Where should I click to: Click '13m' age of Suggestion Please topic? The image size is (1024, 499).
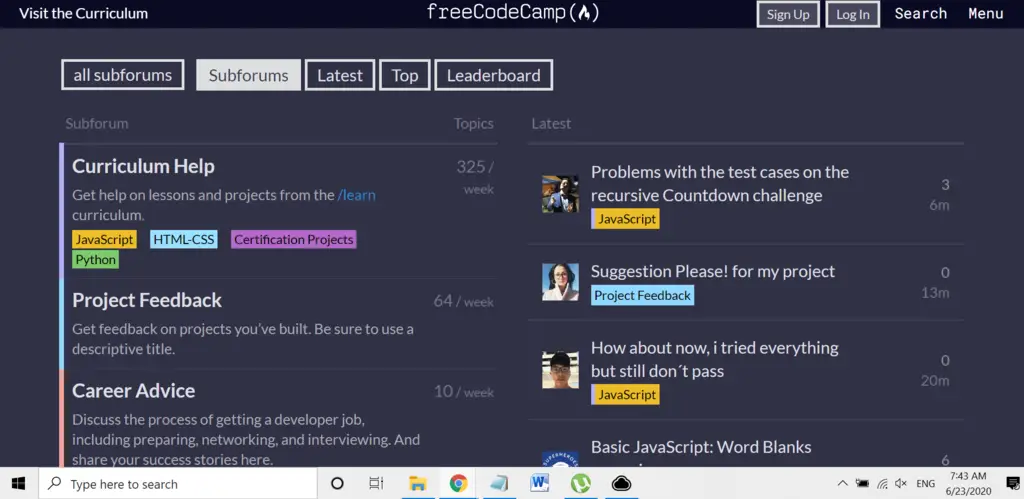click(935, 293)
